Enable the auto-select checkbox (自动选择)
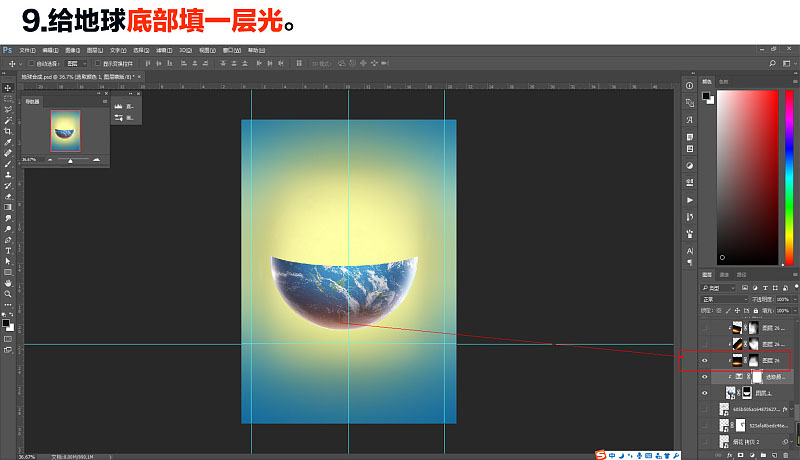Screen dimensions: 800x460 point(32,63)
